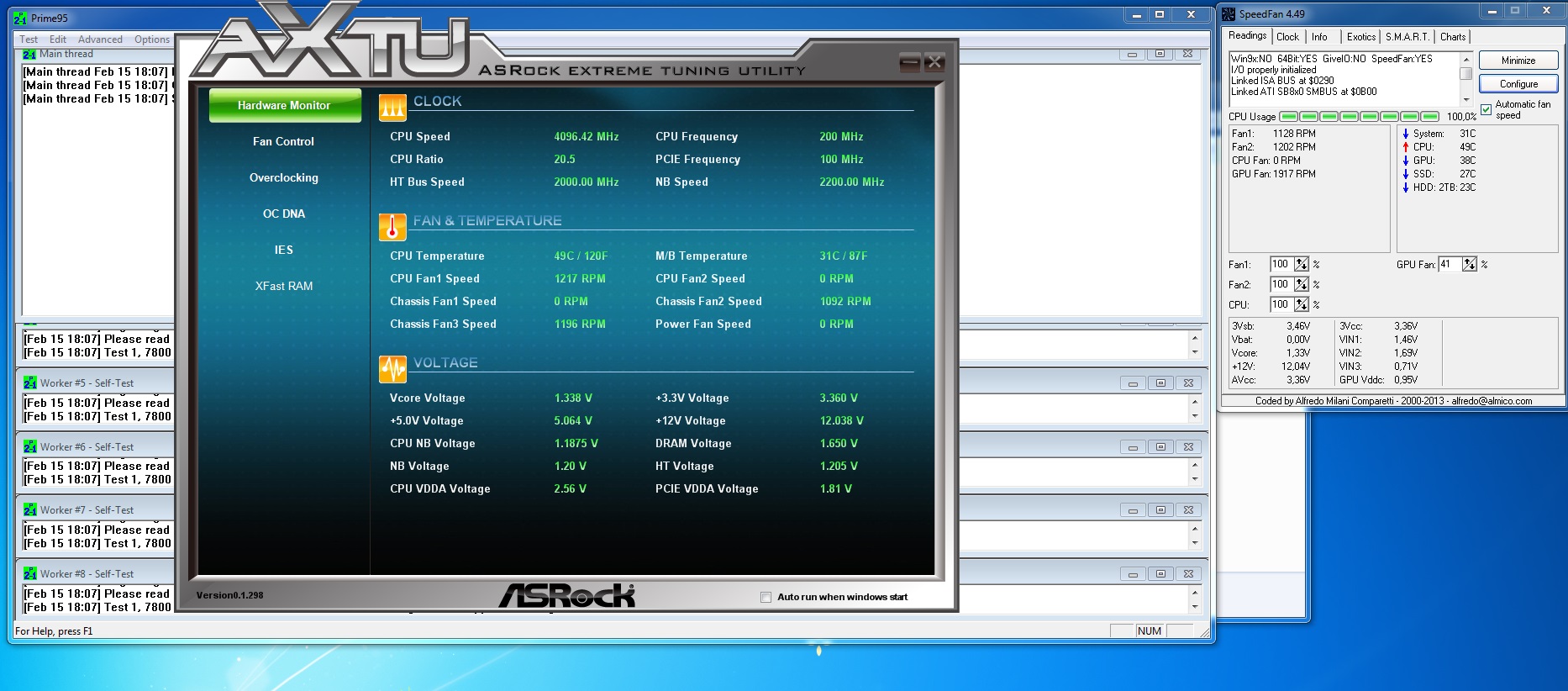Click the GPU Fan percentage field

[x=1450, y=264]
